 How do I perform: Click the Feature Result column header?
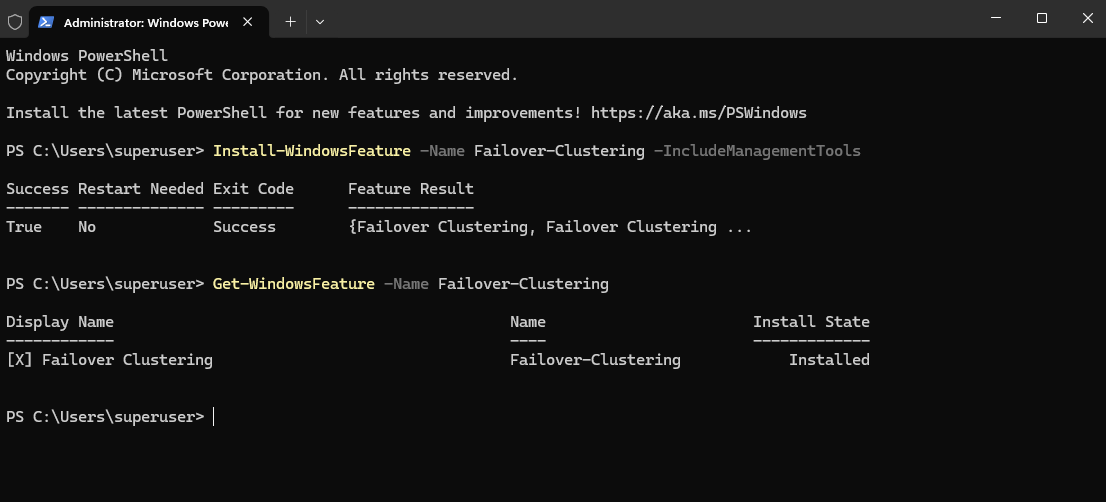[411, 189]
